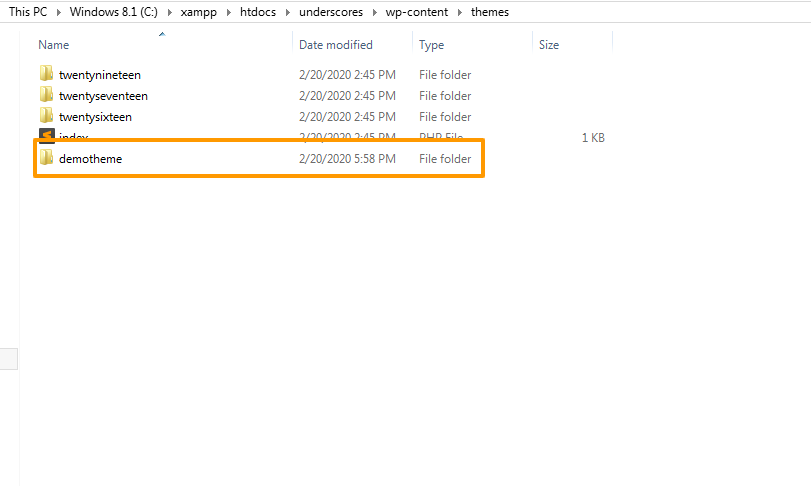Navigate to Windows 8.1 (C:) breadcrumb

pos(114,12)
